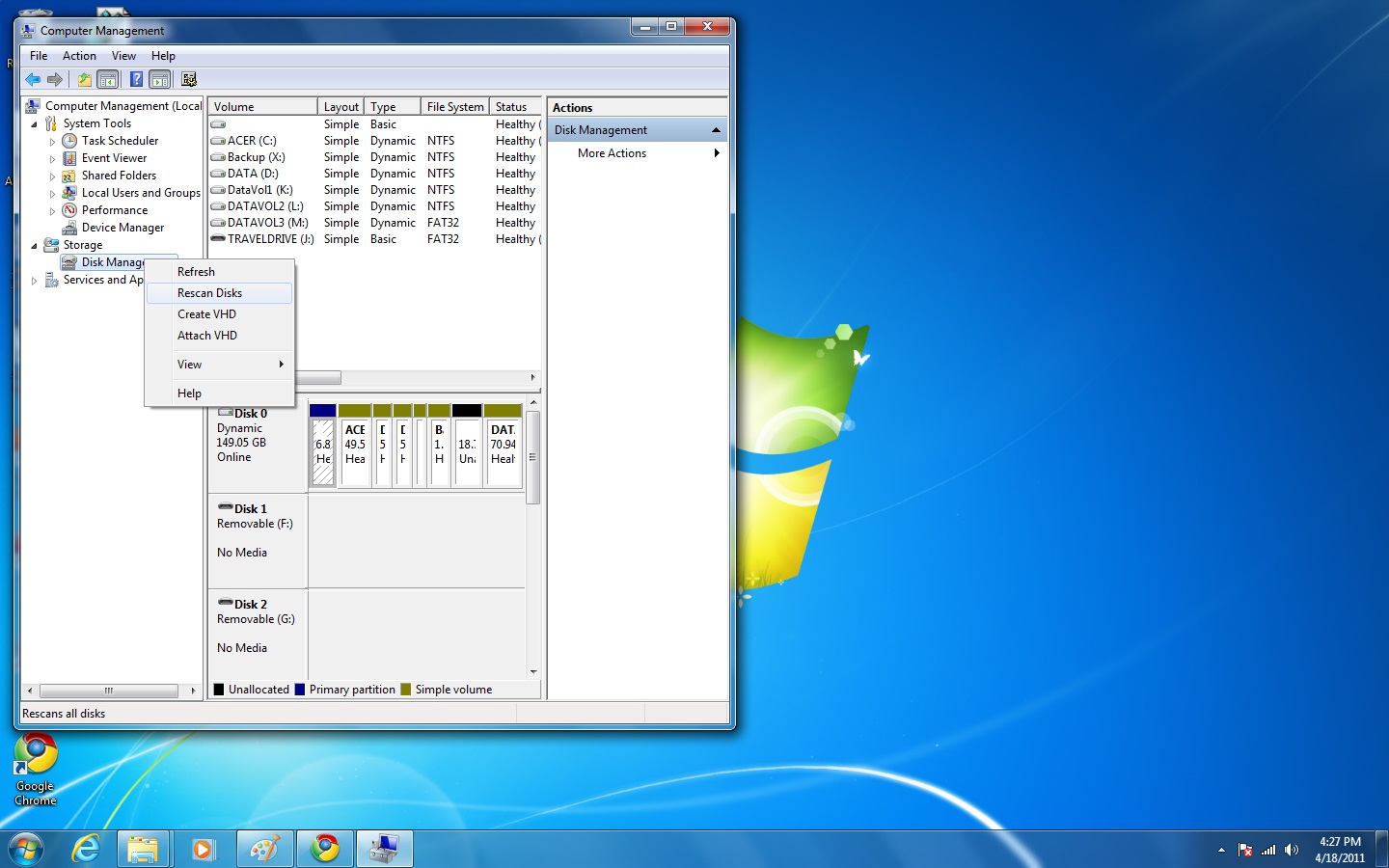Screen dimensions: 1389x868
Task: Open the Action menu
Action: [79, 56]
